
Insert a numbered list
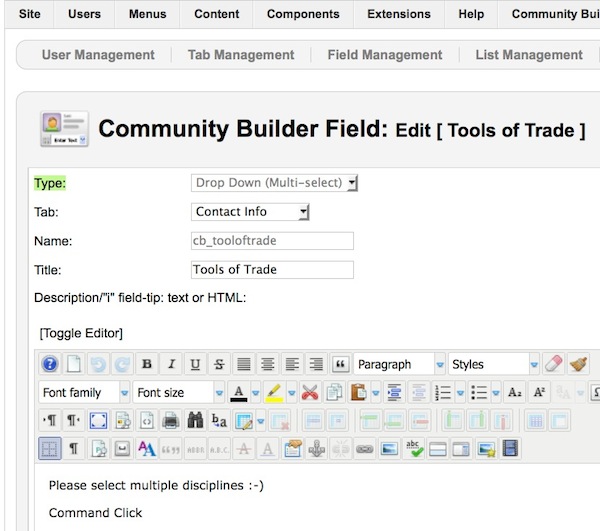443,393
